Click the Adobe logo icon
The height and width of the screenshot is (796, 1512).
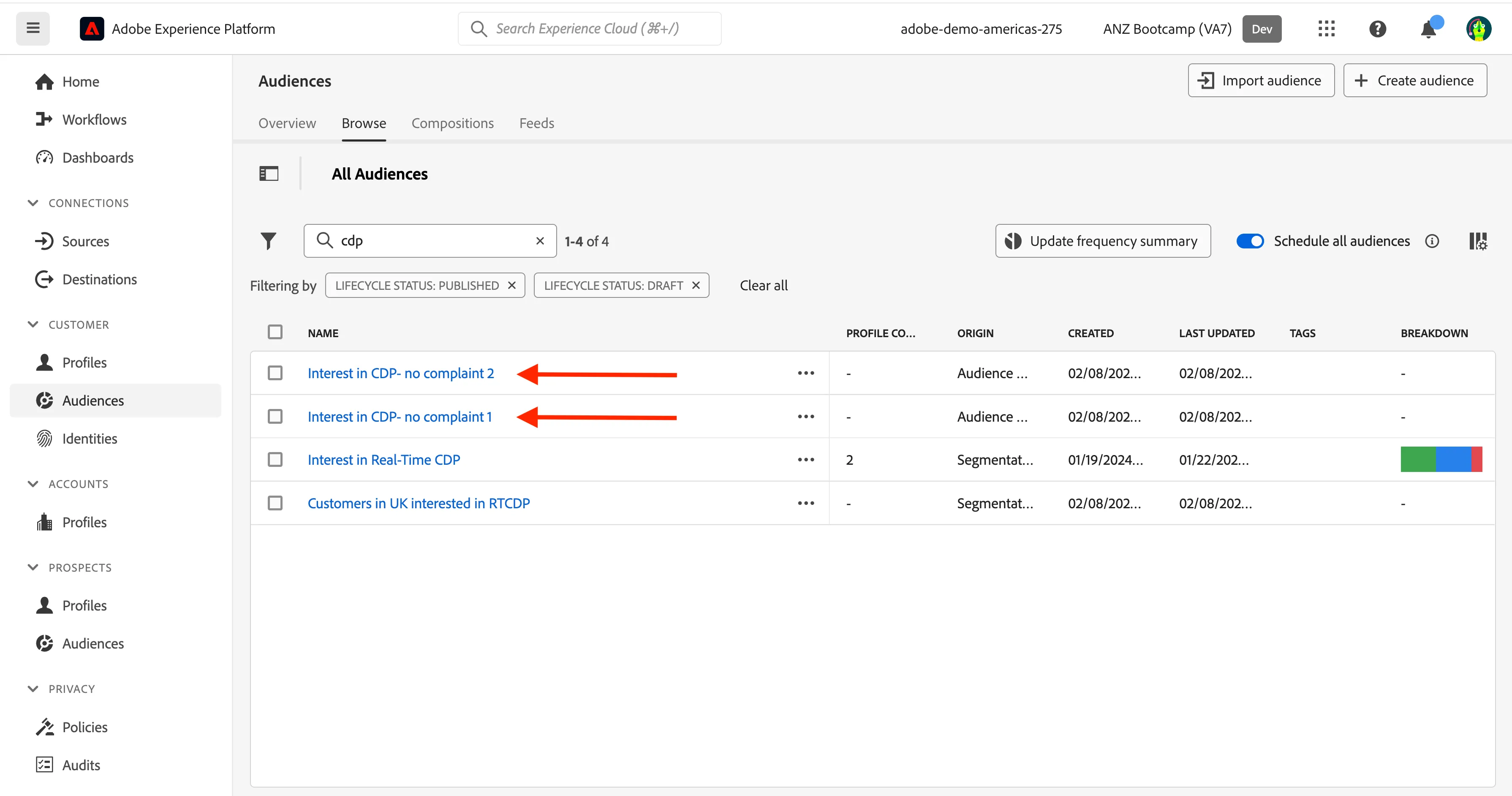92,29
